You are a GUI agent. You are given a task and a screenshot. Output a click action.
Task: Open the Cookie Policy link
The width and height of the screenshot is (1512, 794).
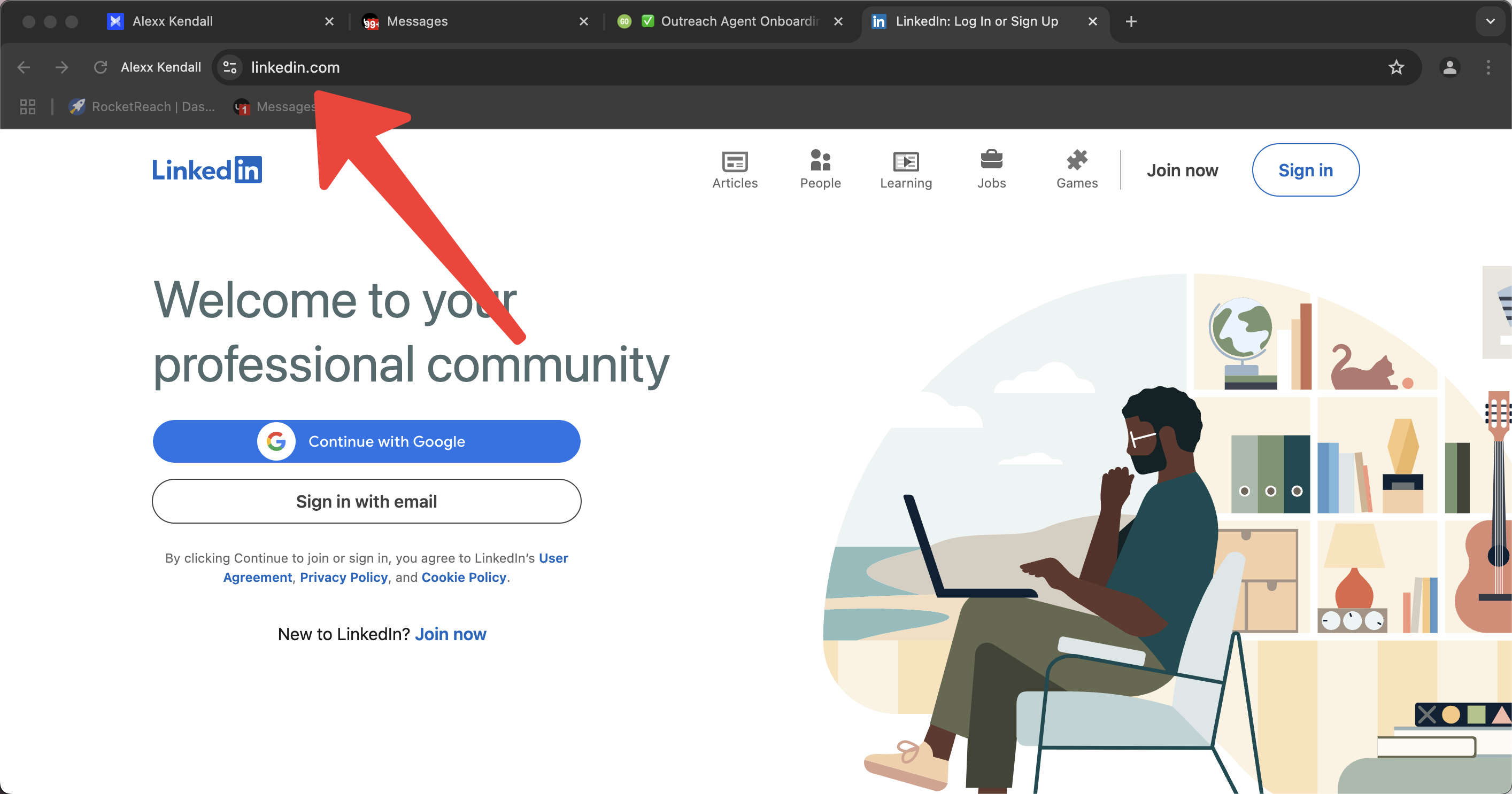464,577
